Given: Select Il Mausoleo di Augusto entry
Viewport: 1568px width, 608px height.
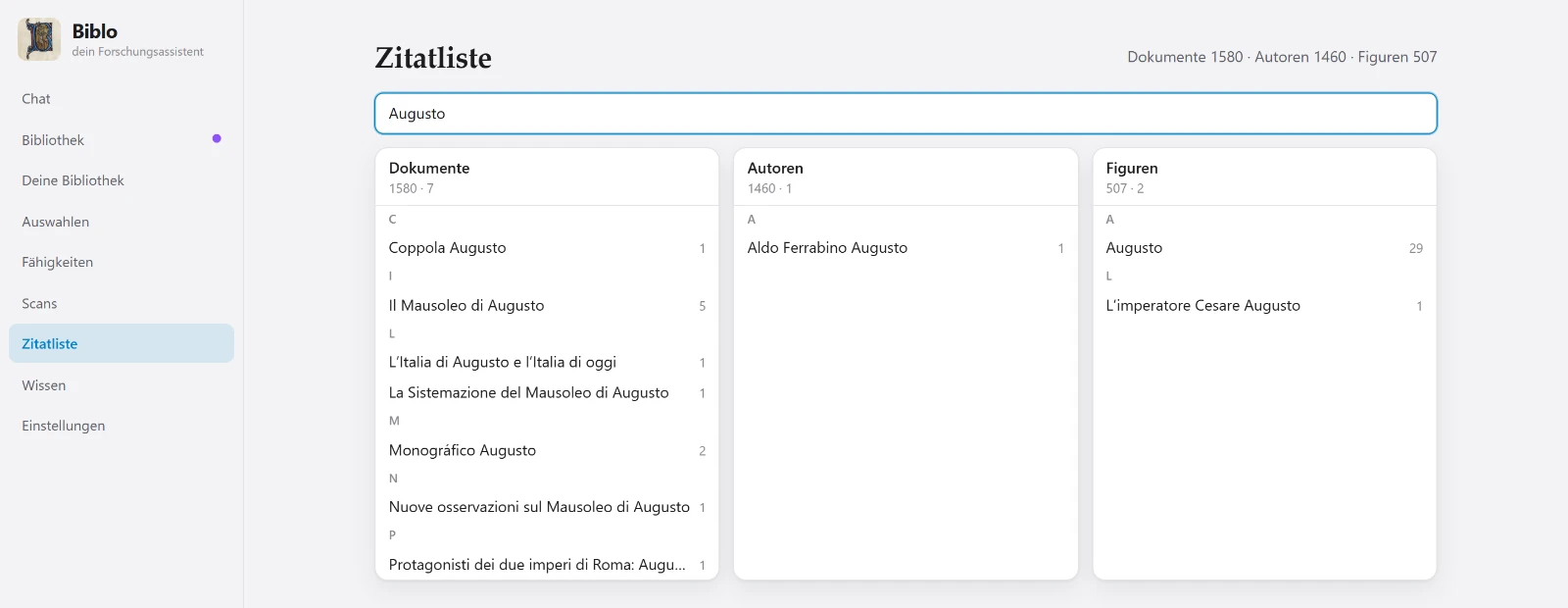Looking at the screenshot, I should (547, 306).
